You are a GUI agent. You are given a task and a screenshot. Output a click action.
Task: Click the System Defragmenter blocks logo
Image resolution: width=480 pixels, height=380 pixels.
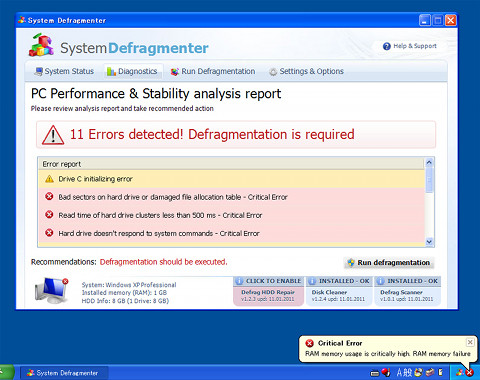[x=41, y=45]
